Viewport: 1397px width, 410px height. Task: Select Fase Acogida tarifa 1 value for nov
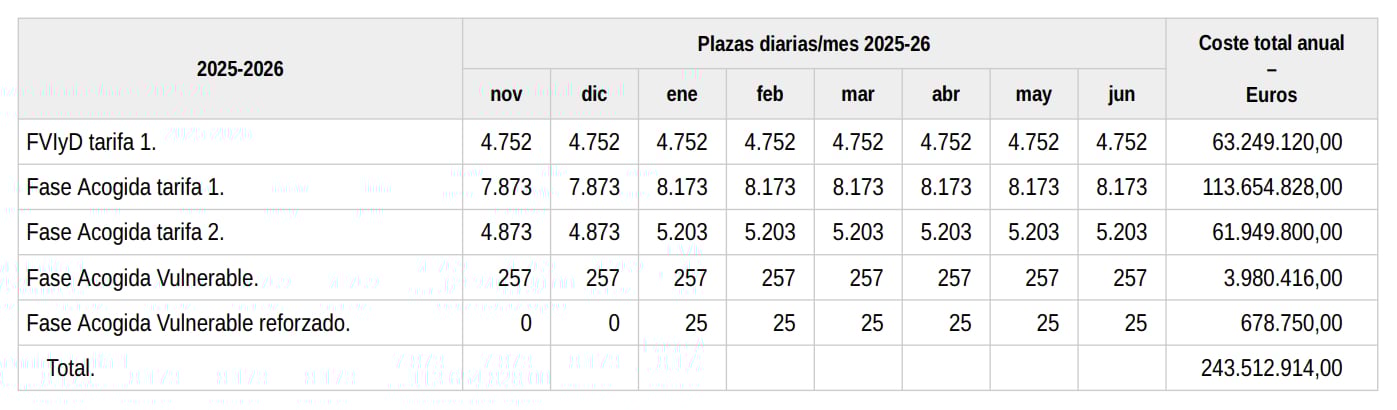pos(506,187)
